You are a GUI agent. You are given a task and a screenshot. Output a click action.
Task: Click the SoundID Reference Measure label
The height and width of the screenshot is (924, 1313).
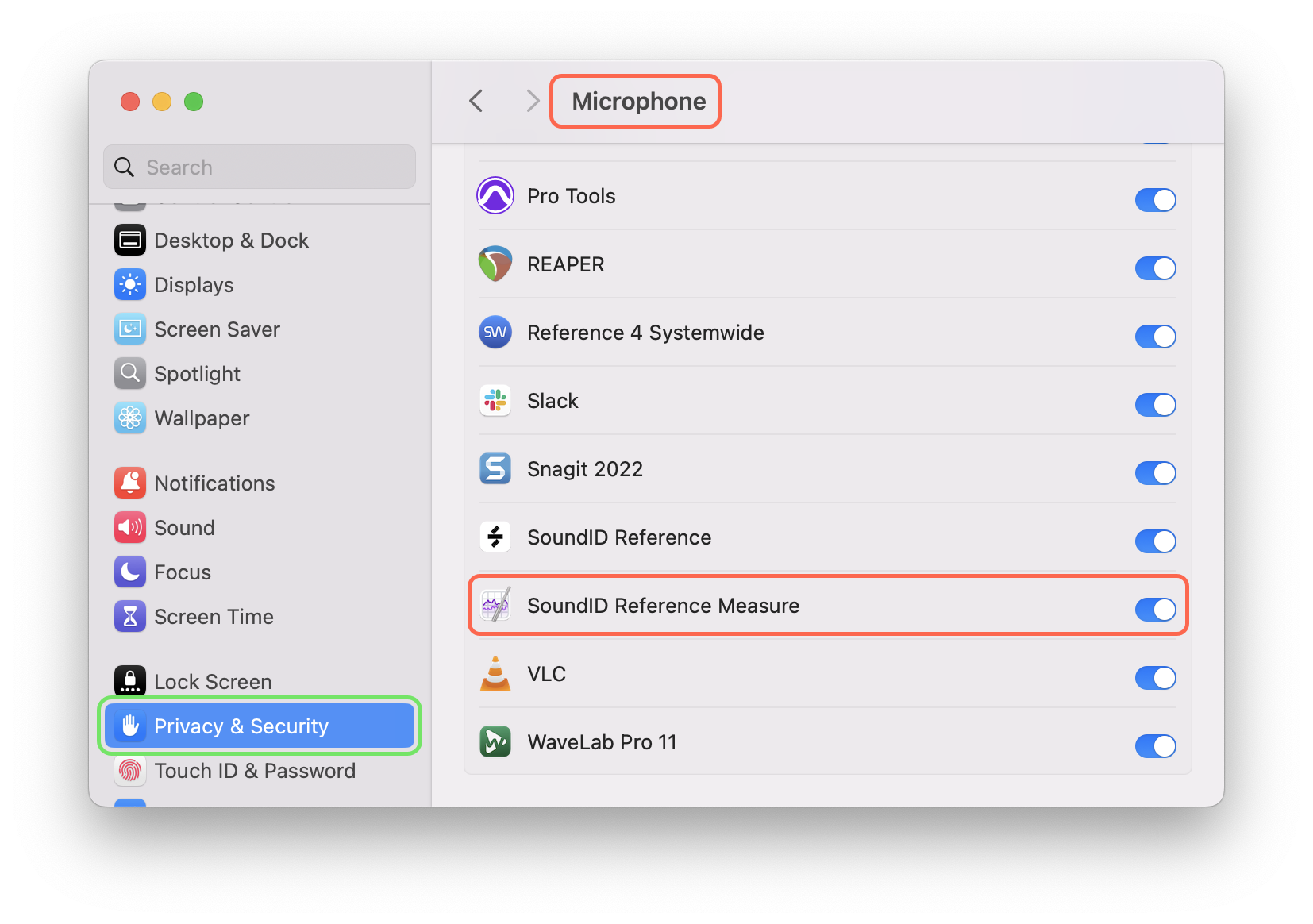point(664,606)
